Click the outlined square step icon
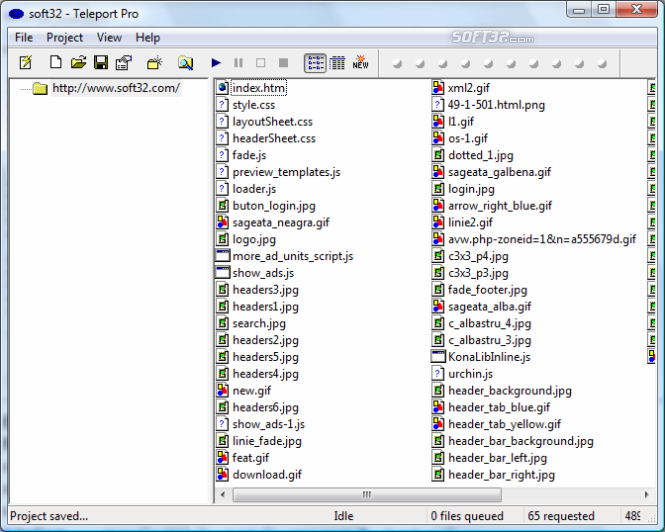665x532 pixels. pos(261,63)
